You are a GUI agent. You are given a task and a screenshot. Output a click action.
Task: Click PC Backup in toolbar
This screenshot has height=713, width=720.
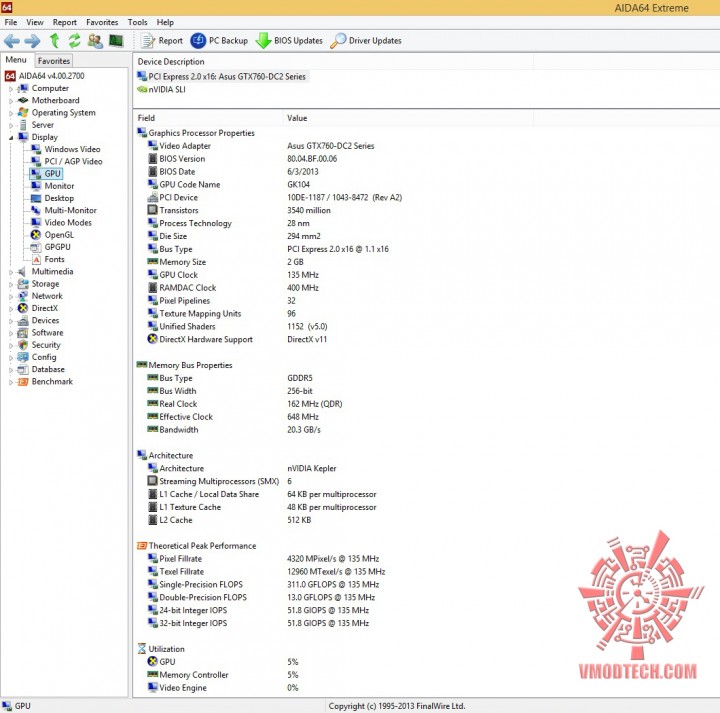coord(219,41)
